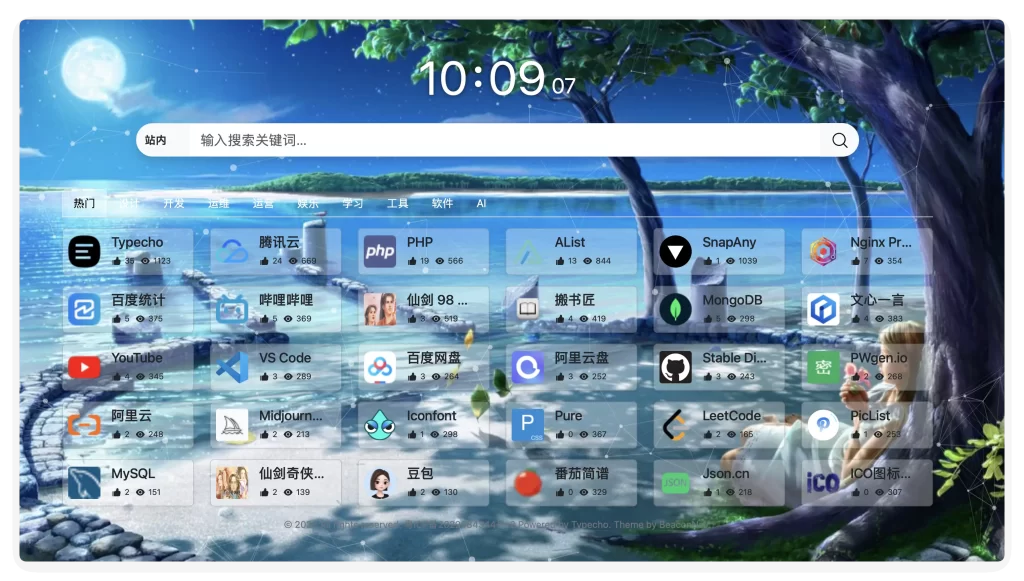Open the 站内 search scope selector
Screen dimensions: 1024x581
pos(158,140)
